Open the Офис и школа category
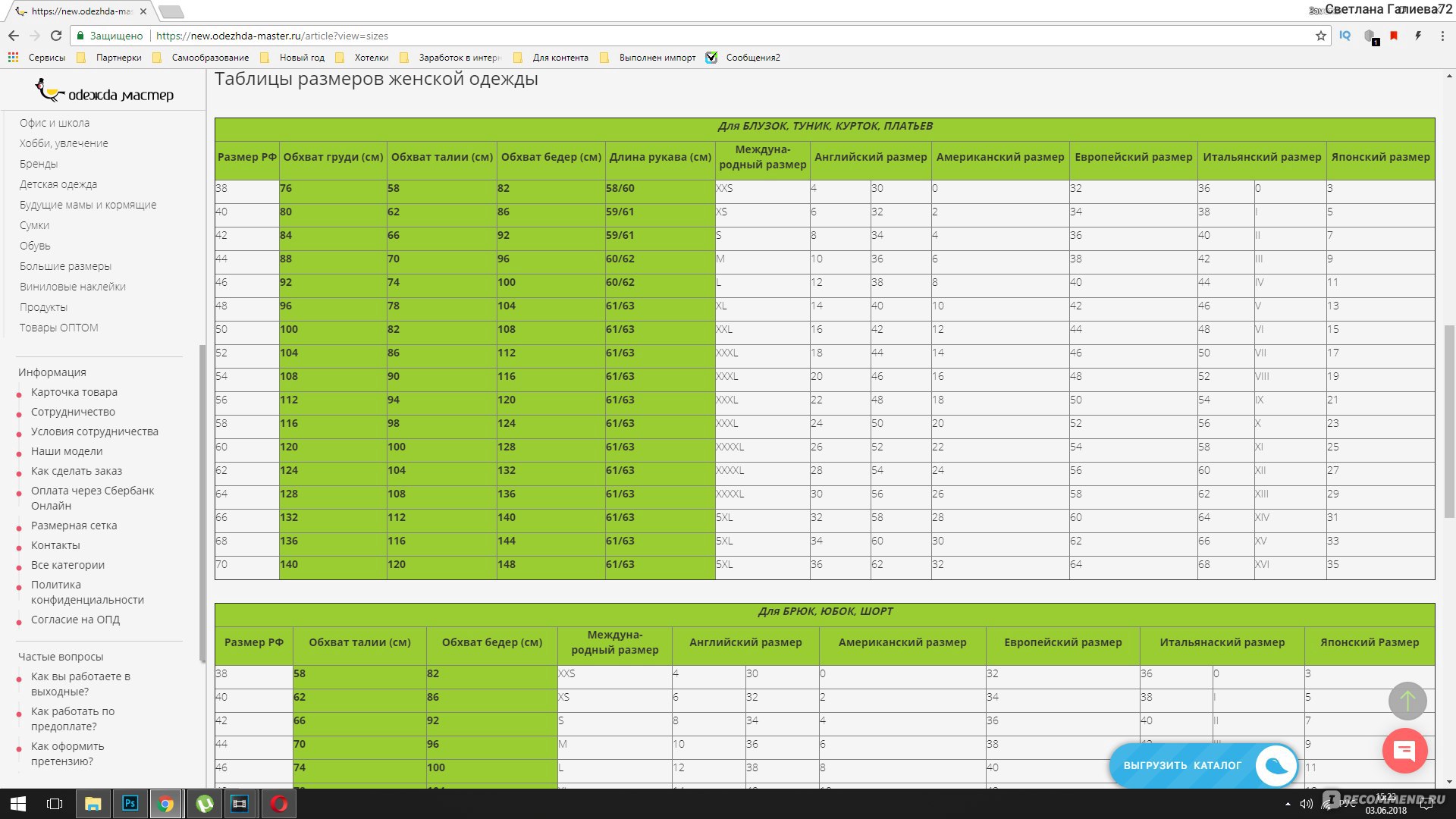Image resolution: width=1456 pixels, height=819 pixels. tap(55, 123)
